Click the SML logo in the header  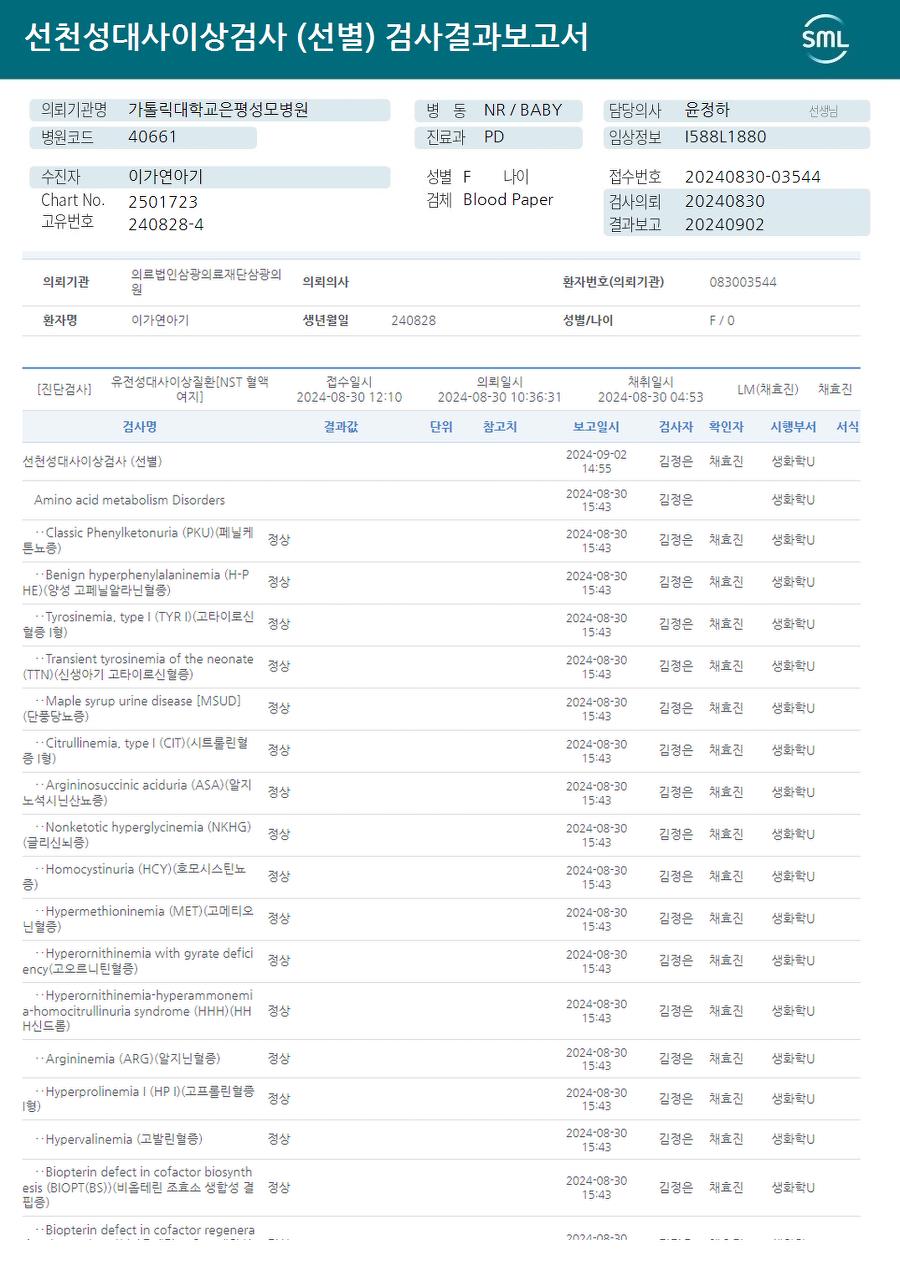point(825,39)
